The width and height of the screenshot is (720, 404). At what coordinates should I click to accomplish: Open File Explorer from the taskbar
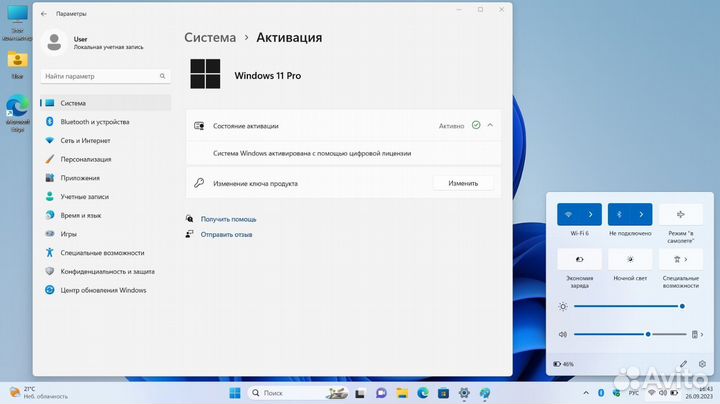(402, 393)
